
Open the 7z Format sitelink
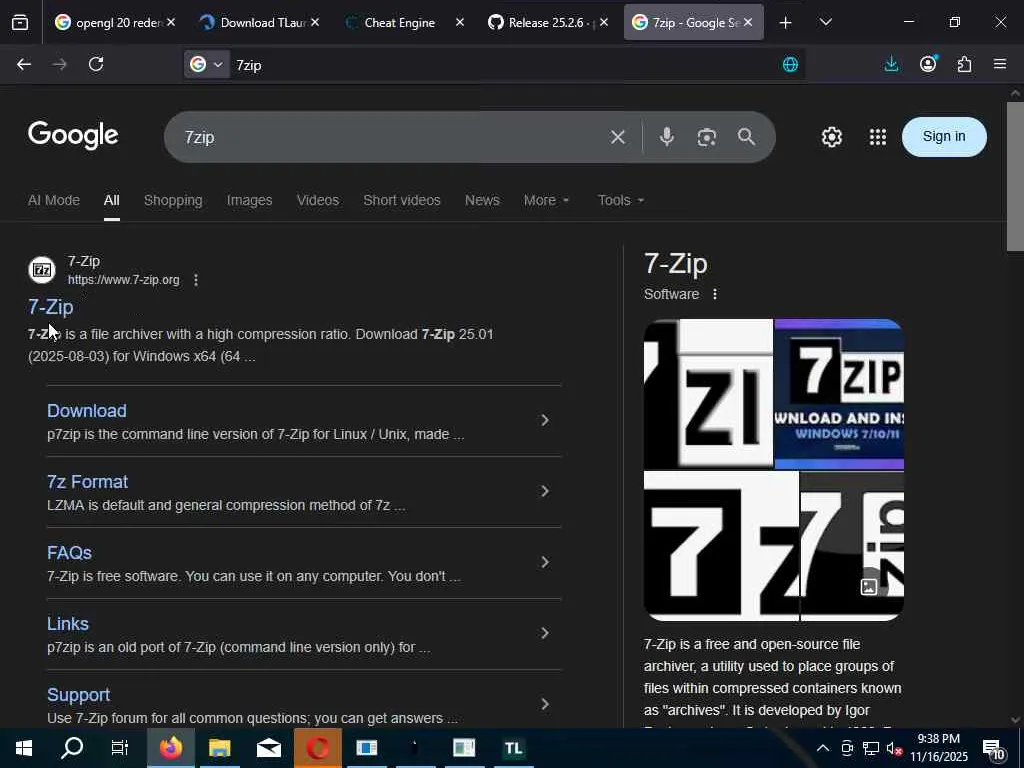coord(88,482)
